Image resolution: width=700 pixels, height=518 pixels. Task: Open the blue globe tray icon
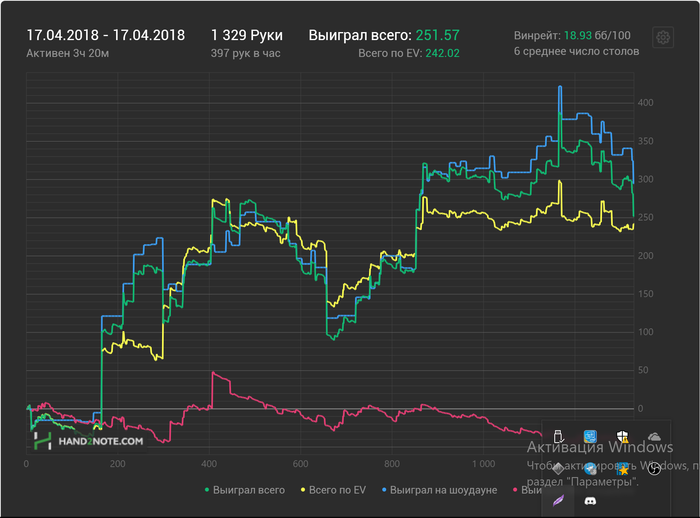click(x=590, y=469)
